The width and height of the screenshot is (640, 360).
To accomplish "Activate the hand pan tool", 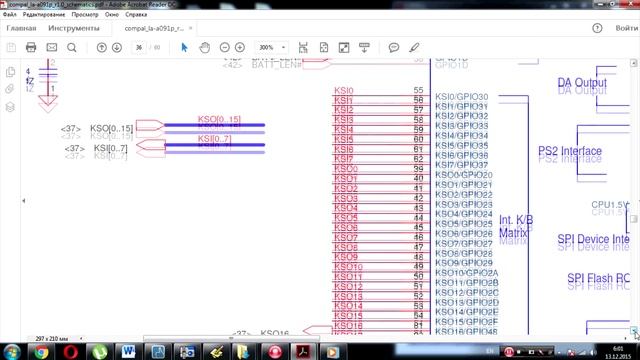I will coord(204,47).
